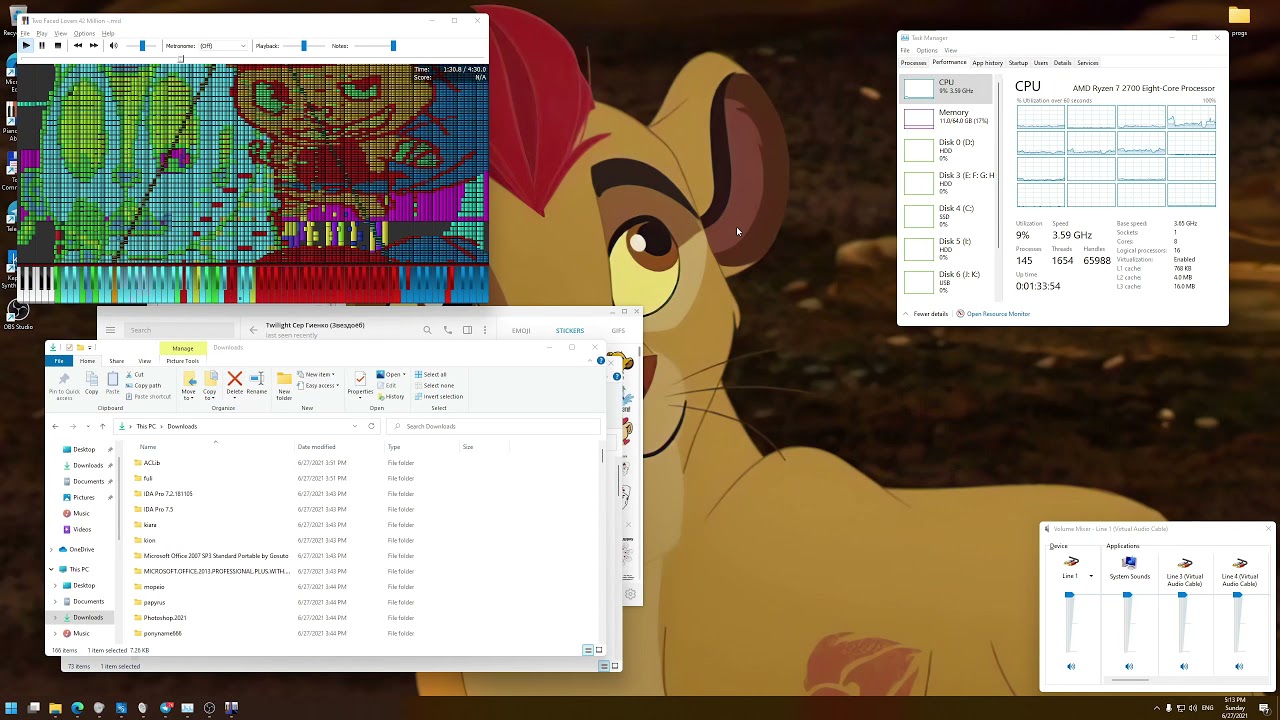Click the Properties icon in ribbon
Screen dimensions: 1280x720
(x=360, y=378)
